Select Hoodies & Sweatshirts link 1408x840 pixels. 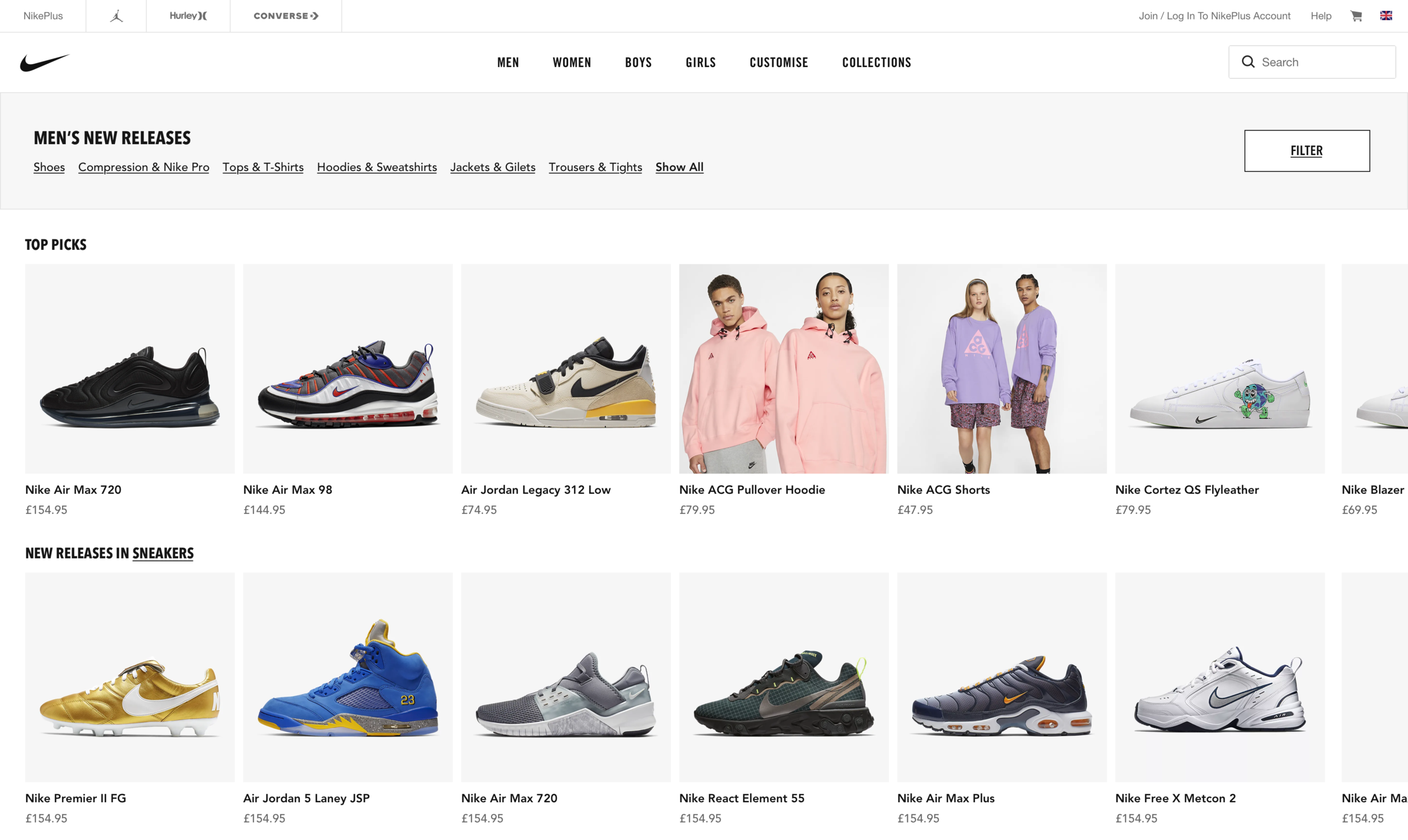pyautogui.click(x=377, y=167)
